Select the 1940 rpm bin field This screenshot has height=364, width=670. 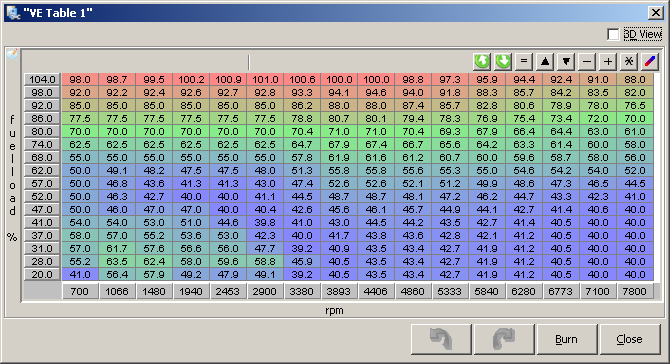[191, 291]
